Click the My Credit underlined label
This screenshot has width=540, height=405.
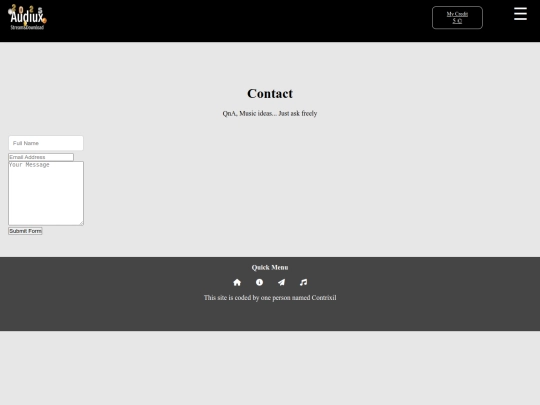tap(457, 14)
